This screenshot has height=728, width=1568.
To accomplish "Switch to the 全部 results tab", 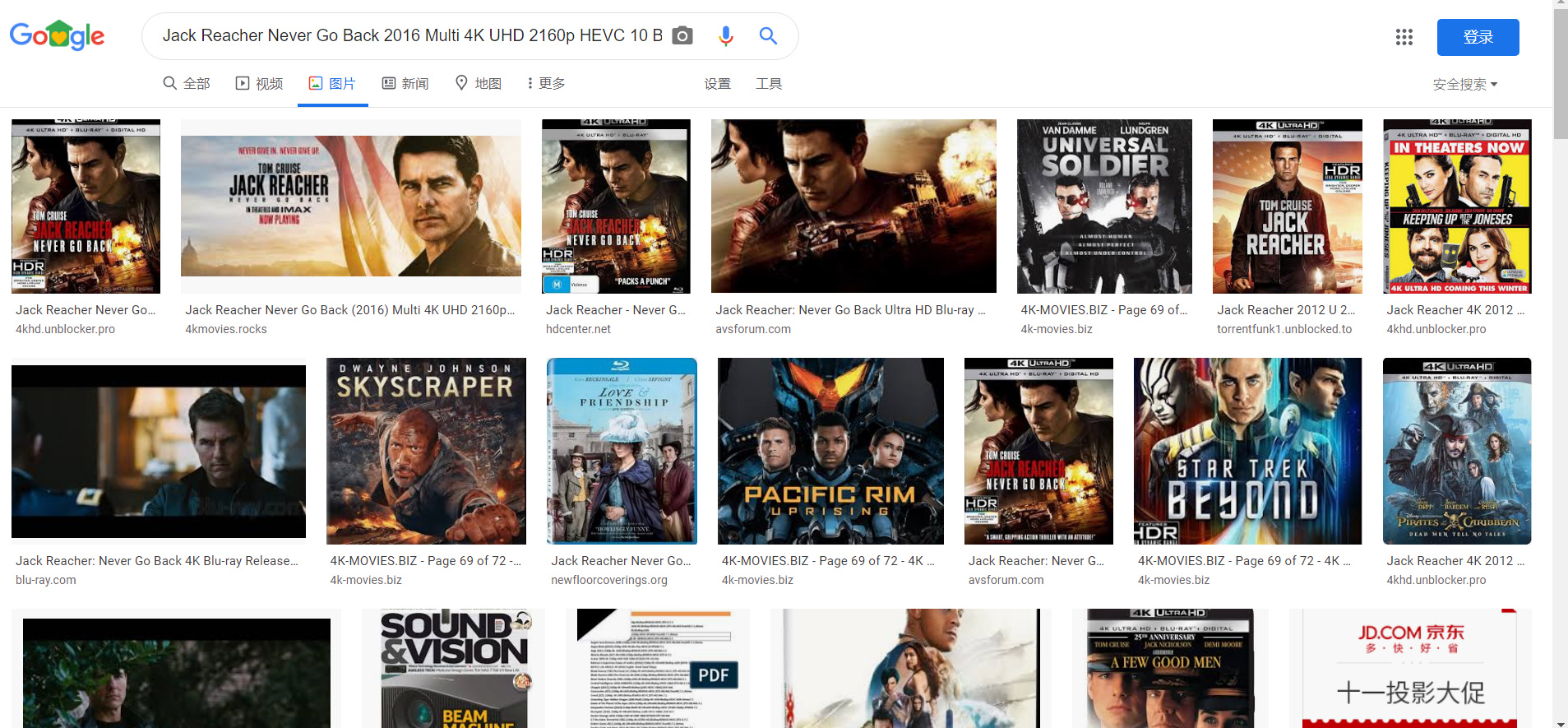I will (x=187, y=83).
